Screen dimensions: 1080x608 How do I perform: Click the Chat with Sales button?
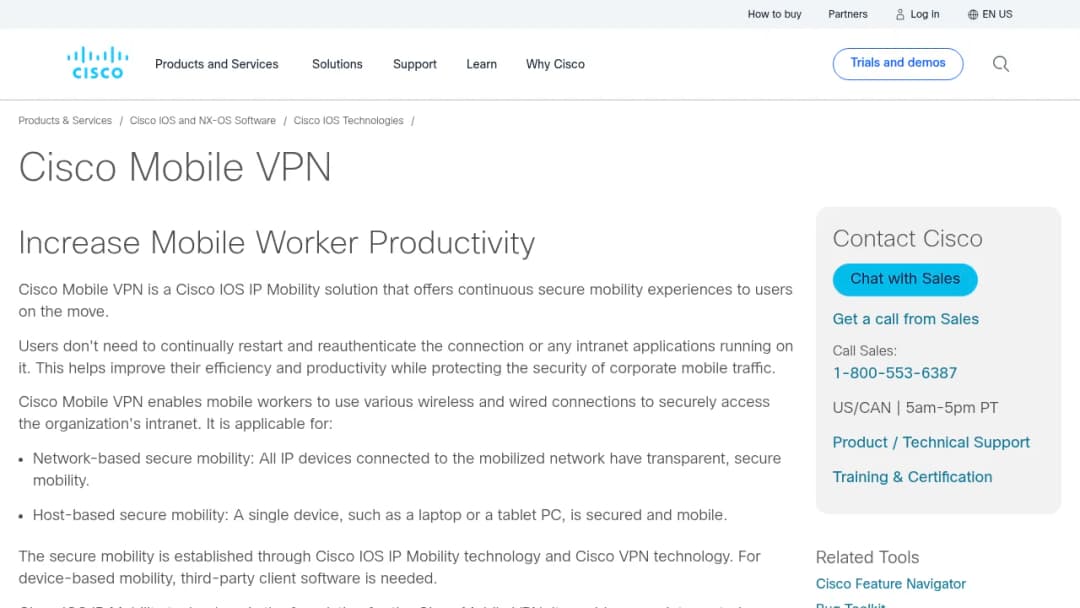pyautogui.click(x=904, y=279)
